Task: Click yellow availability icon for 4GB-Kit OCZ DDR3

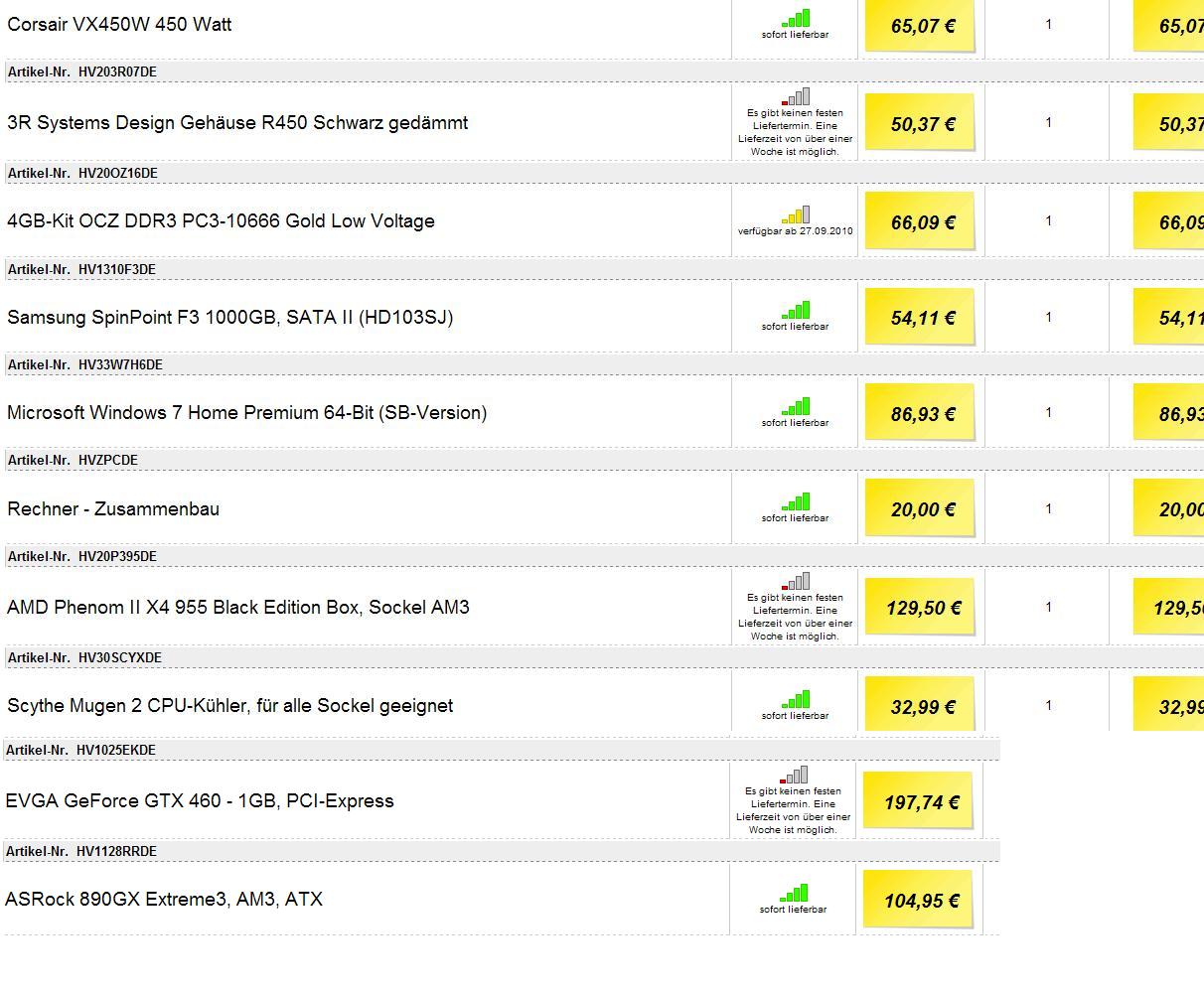Action: (x=796, y=214)
